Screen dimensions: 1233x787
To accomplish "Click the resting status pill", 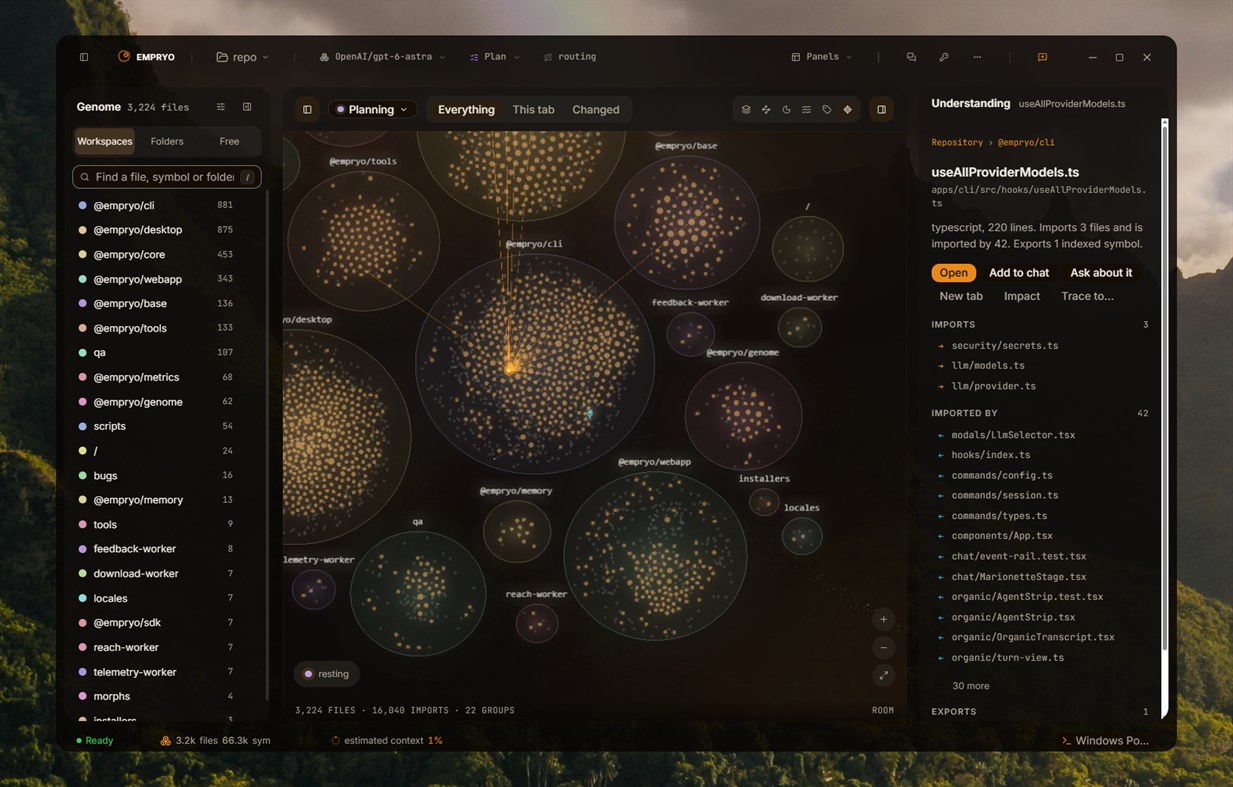I will point(326,674).
